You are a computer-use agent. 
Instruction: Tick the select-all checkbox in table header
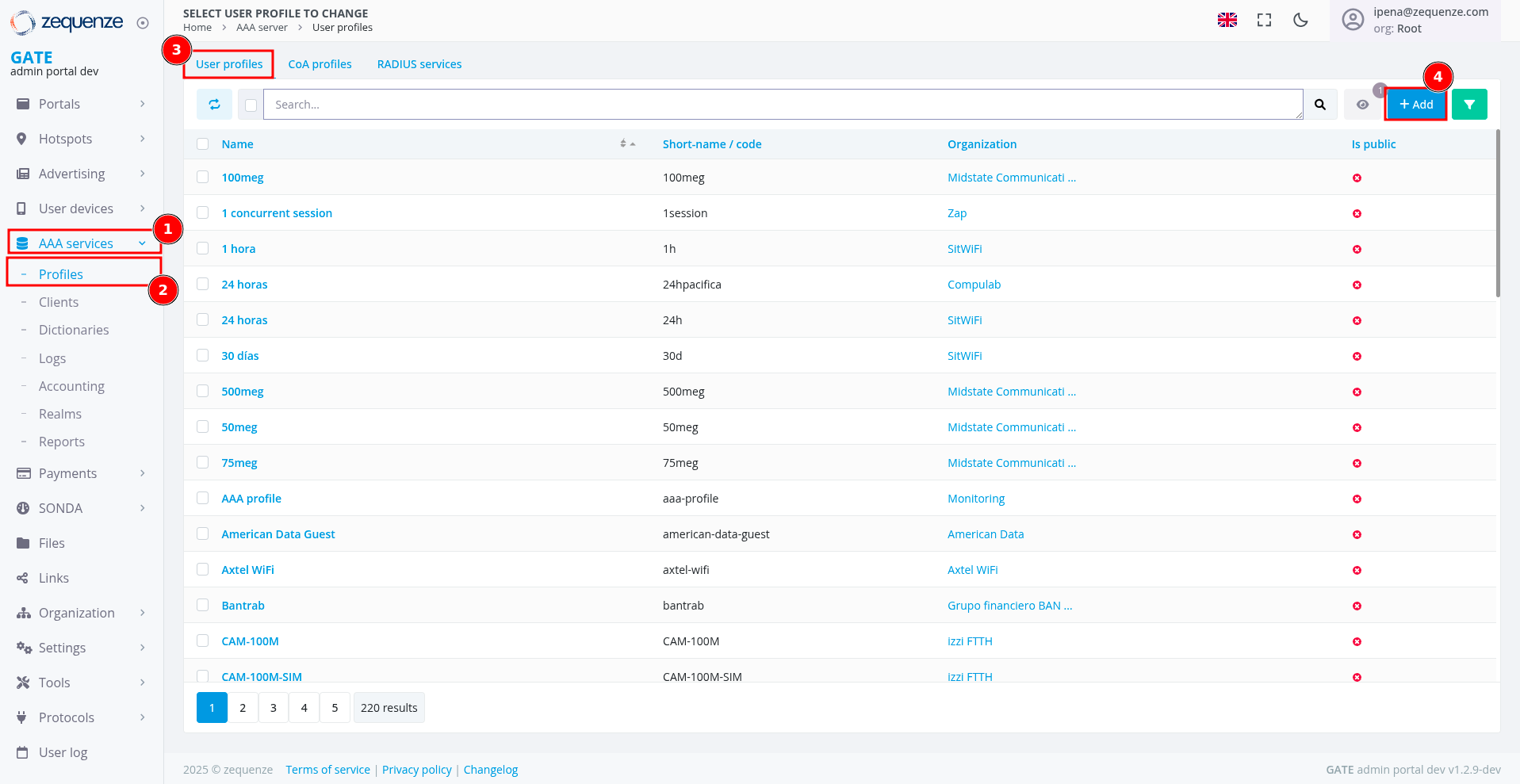click(x=203, y=144)
